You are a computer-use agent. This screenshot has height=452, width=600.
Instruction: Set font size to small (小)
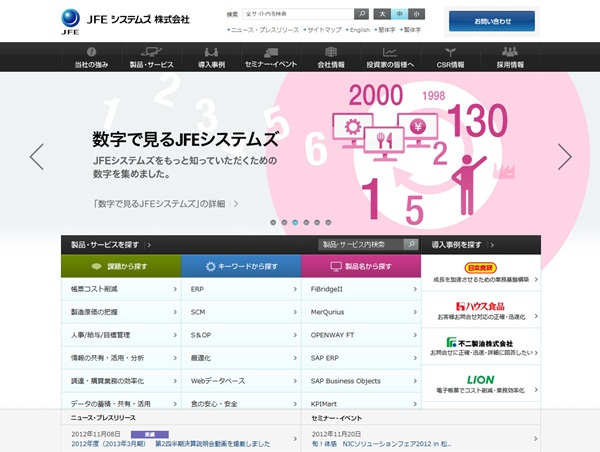[x=416, y=14]
